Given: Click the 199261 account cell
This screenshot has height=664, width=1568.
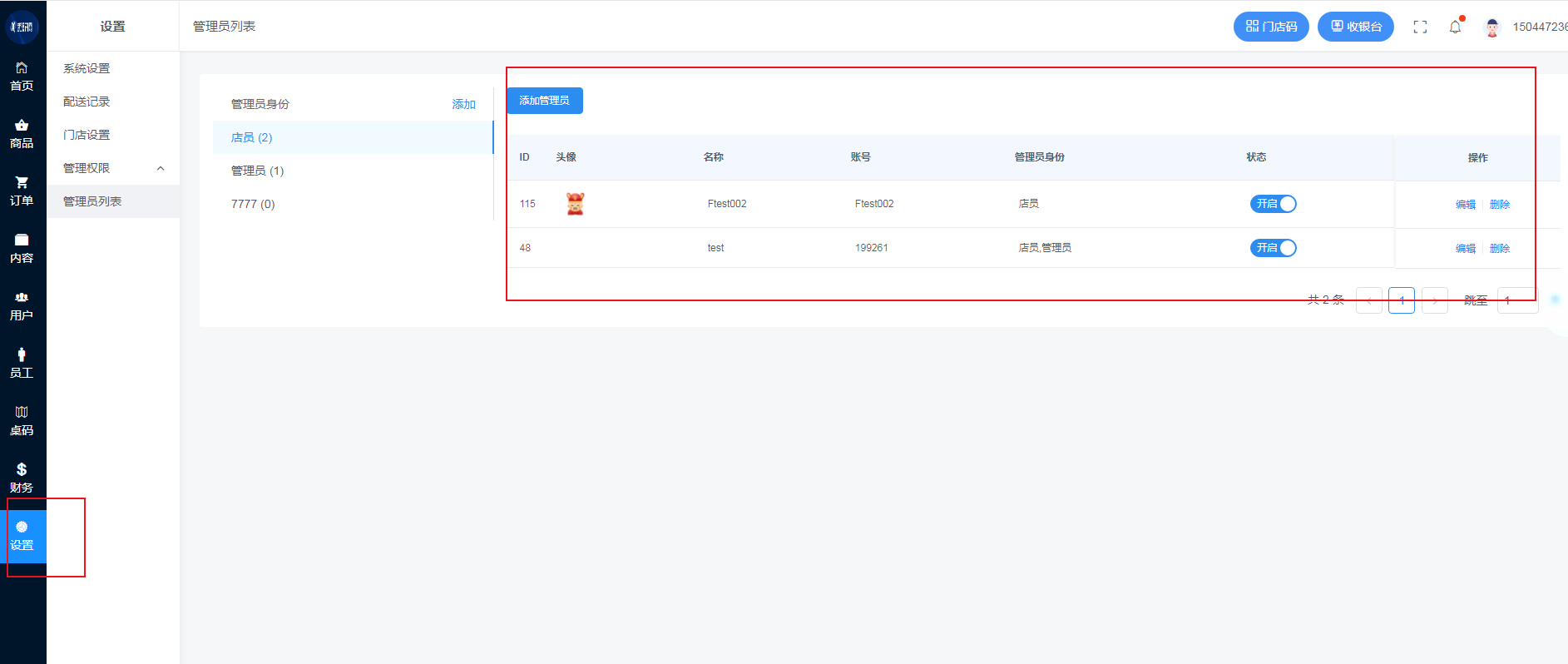Looking at the screenshot, I should point(872,248).
